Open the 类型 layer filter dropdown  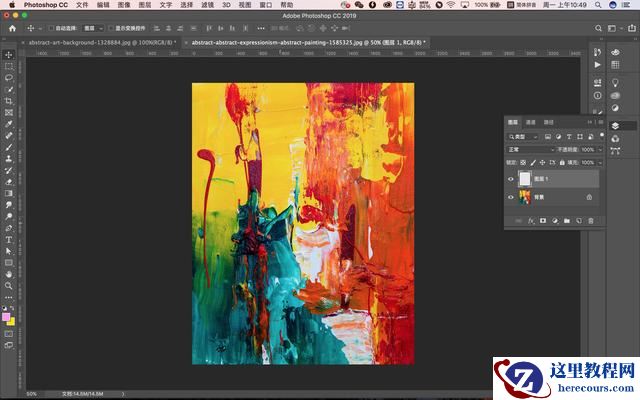(x=523, y=136)
